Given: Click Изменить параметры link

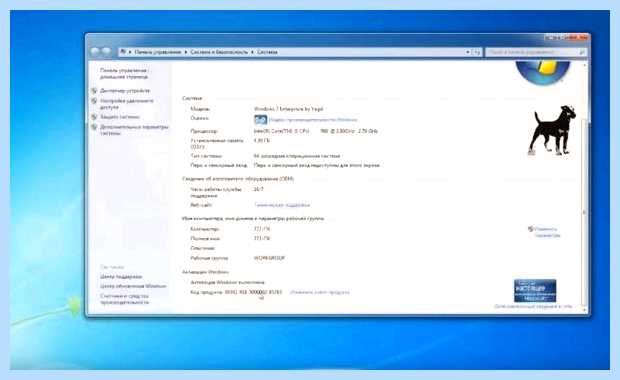Looking at the screenshot, I should (547, 232).
